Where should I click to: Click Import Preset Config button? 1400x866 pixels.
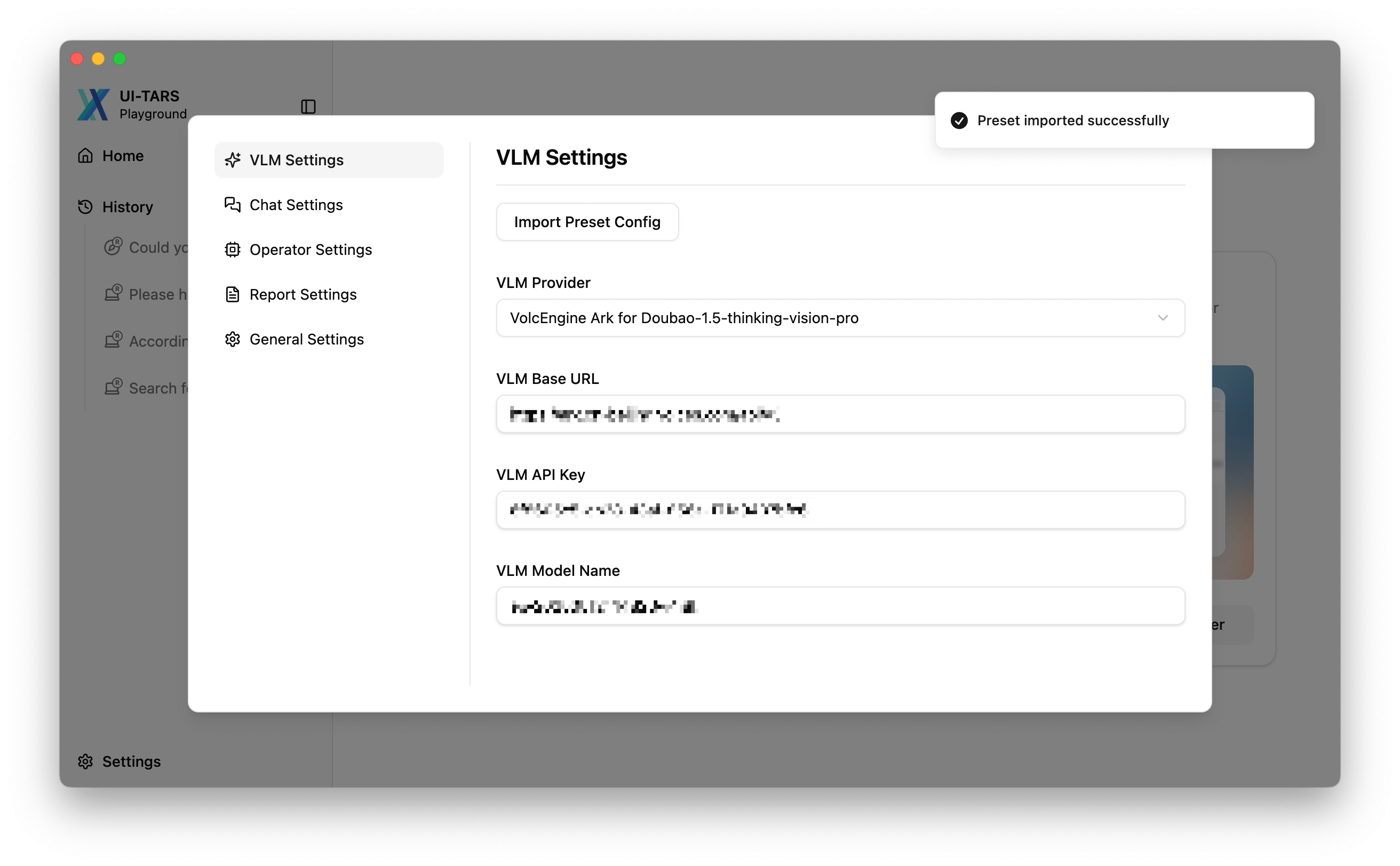(587, 222)
